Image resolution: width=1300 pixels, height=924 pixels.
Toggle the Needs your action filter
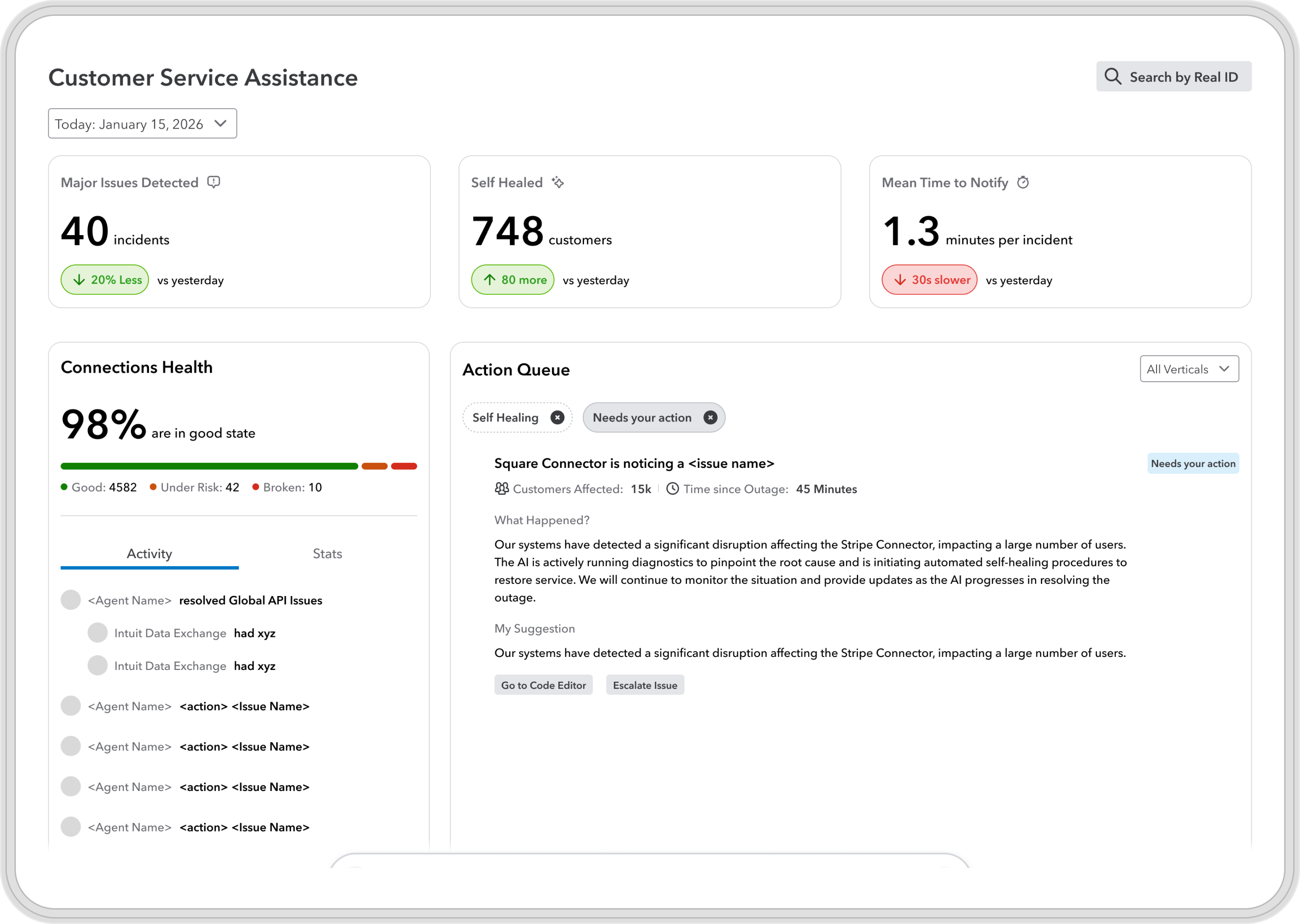pos(654,418)
